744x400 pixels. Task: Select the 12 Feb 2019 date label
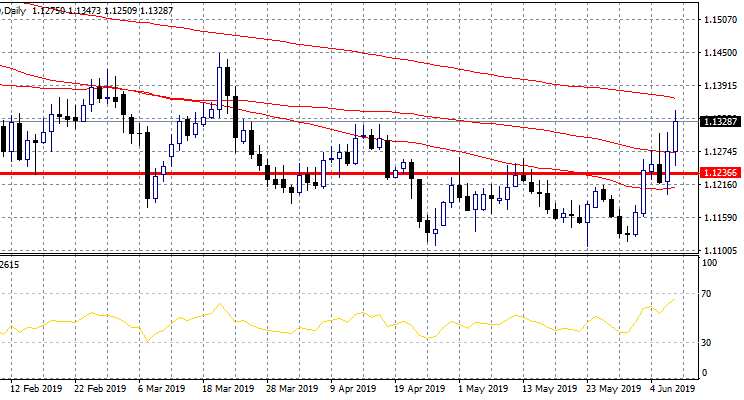[36, 389]
